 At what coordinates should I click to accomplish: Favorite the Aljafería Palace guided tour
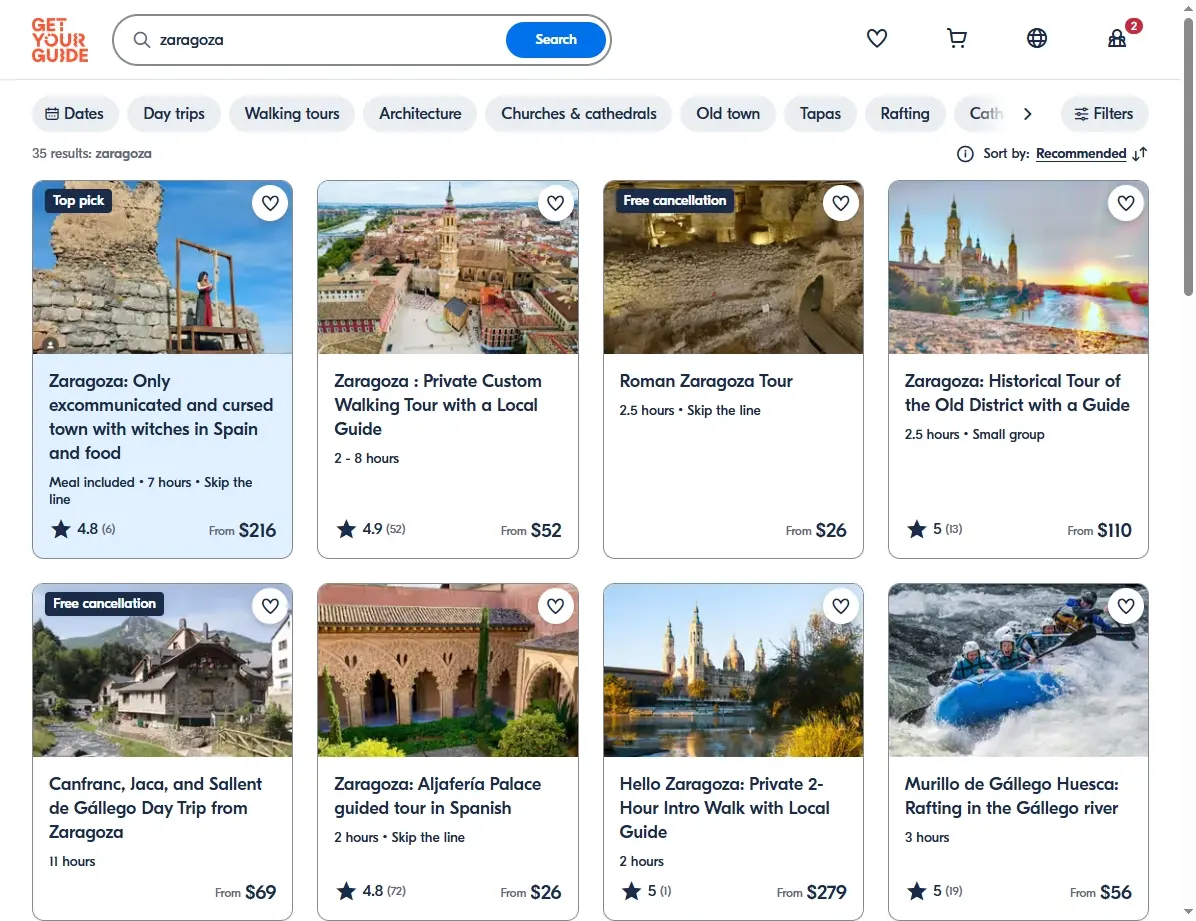tap(555, 606)
